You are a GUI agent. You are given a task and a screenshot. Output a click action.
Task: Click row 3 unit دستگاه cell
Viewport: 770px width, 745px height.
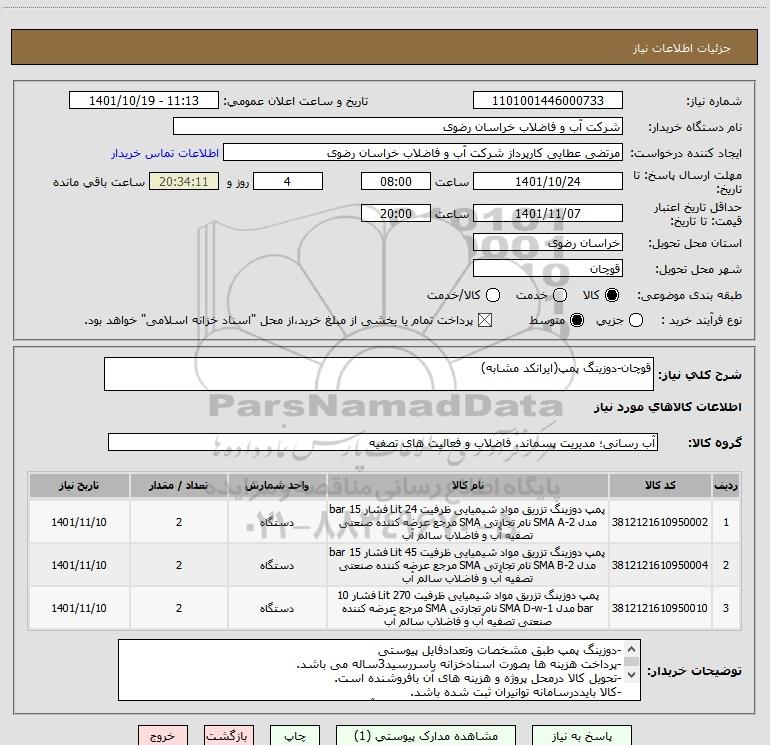[277, 608]
